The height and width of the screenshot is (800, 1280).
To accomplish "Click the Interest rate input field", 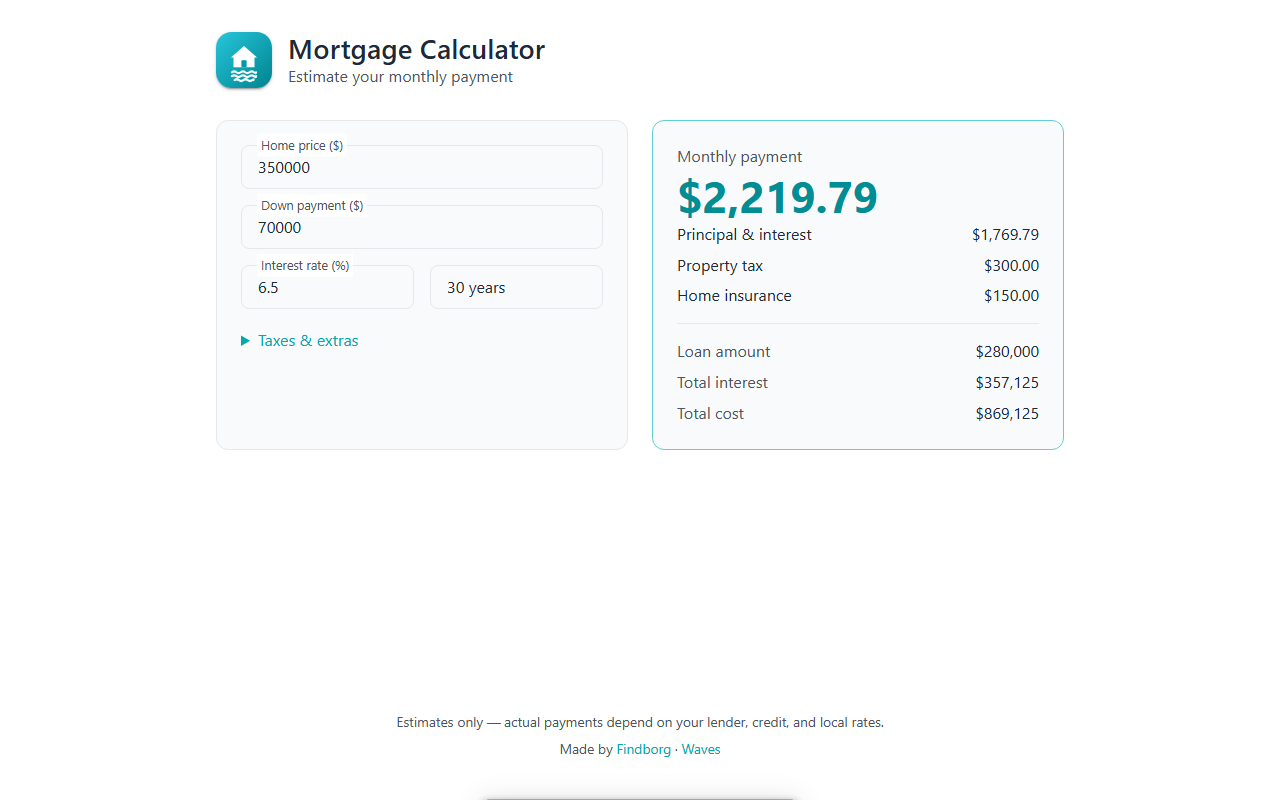I will pos(327,287).
